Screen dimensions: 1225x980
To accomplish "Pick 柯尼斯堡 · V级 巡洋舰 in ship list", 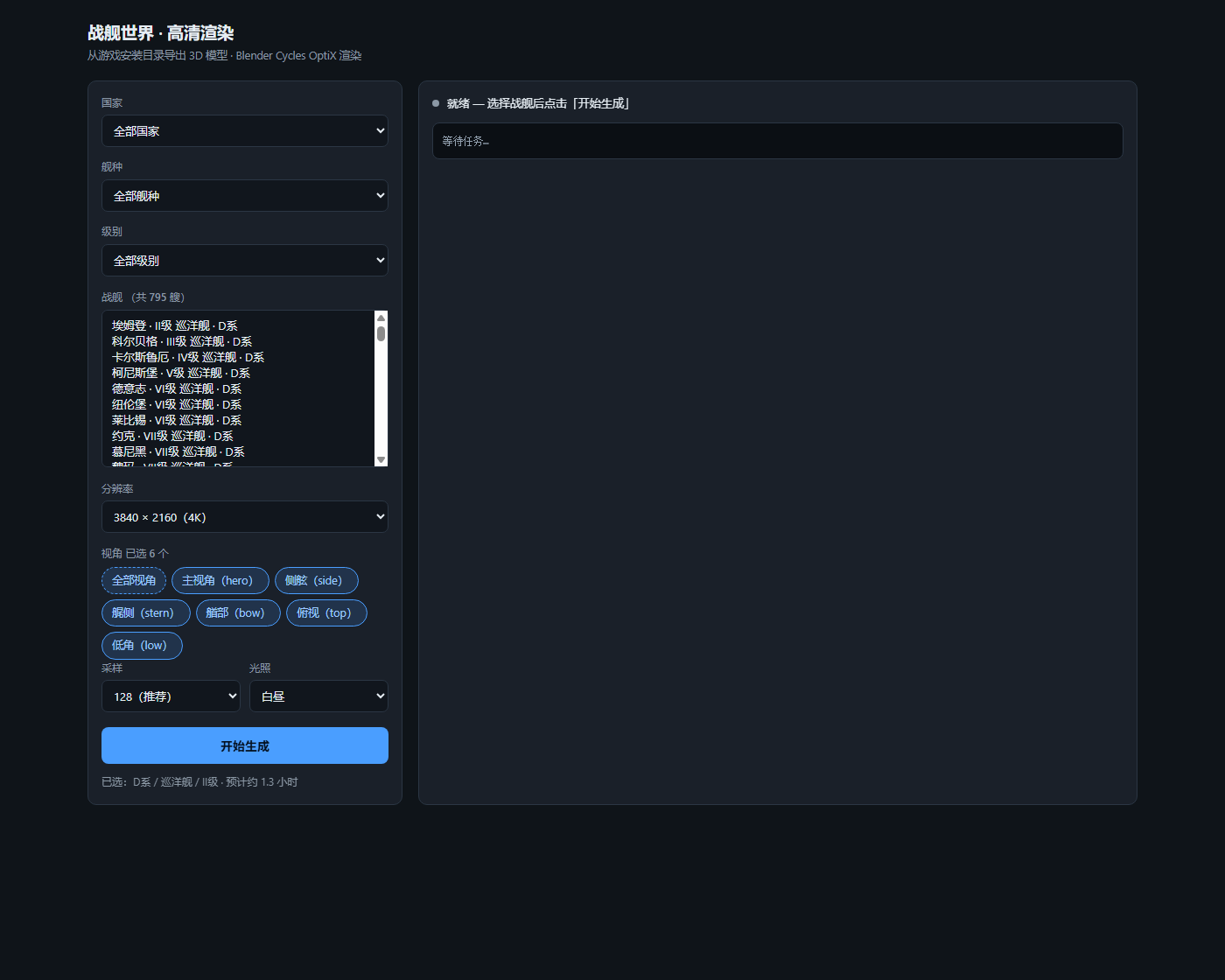I will (x=238, y=373).
